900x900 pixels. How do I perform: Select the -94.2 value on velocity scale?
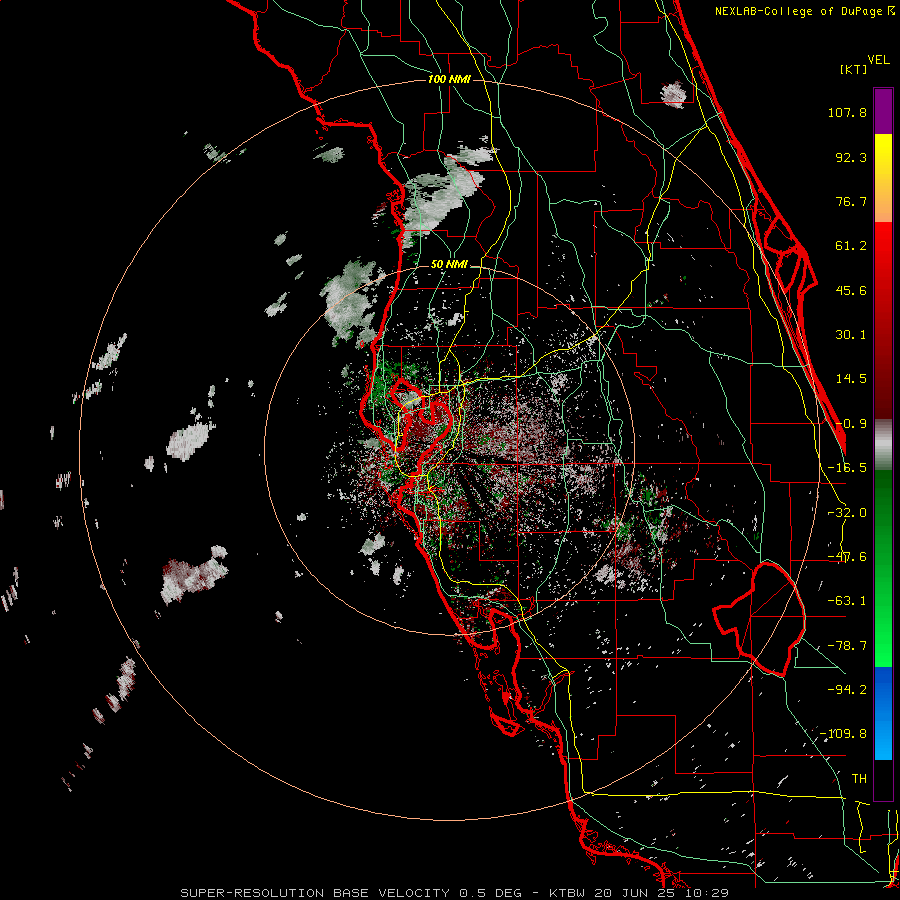[847, 689]
